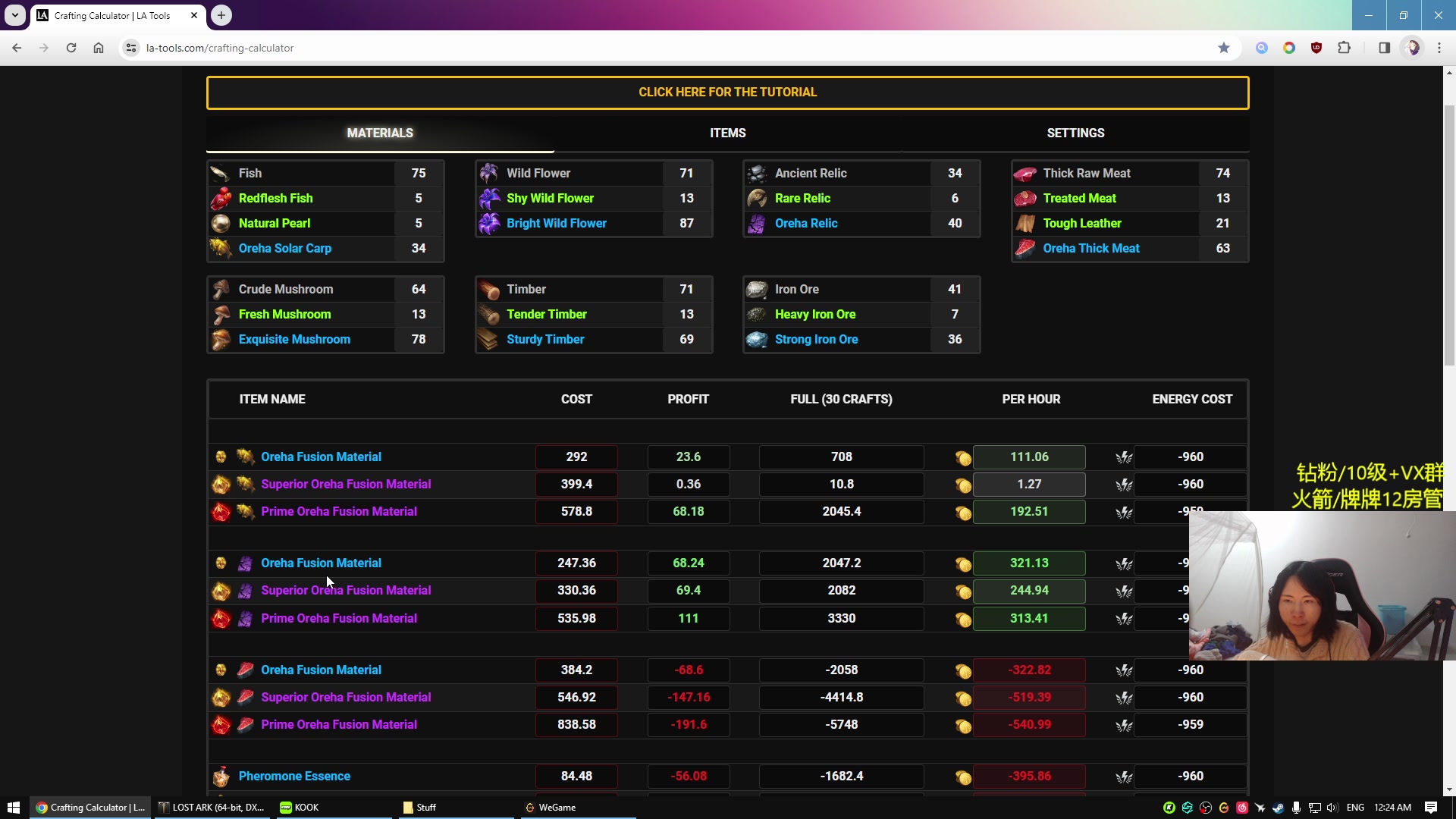Click the Sturdy Timber material icon
Viewport: 1456px width, 819px height.
pyautogui.click(x=489, y=339)
